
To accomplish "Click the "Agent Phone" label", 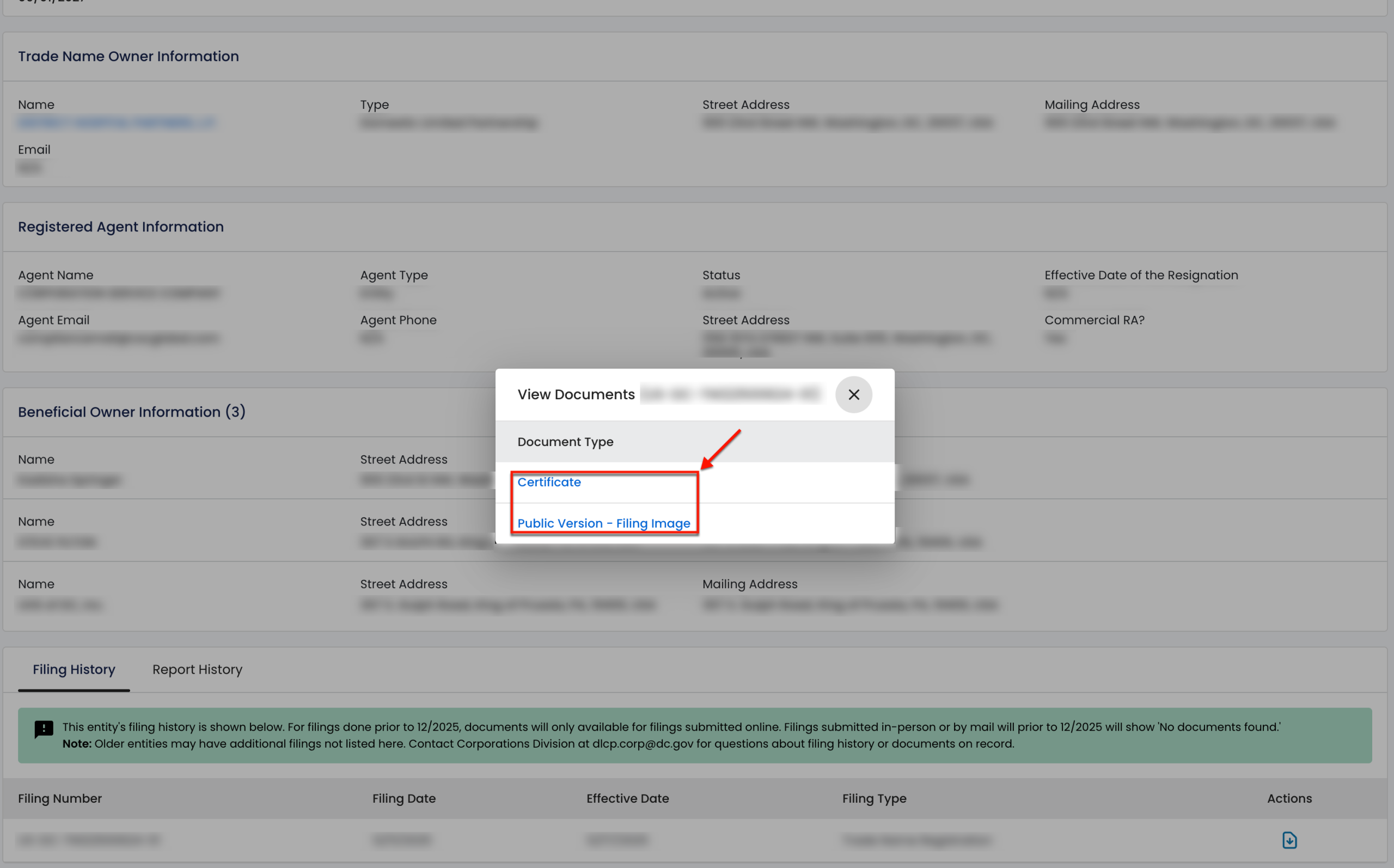I will tap(398, 320).
